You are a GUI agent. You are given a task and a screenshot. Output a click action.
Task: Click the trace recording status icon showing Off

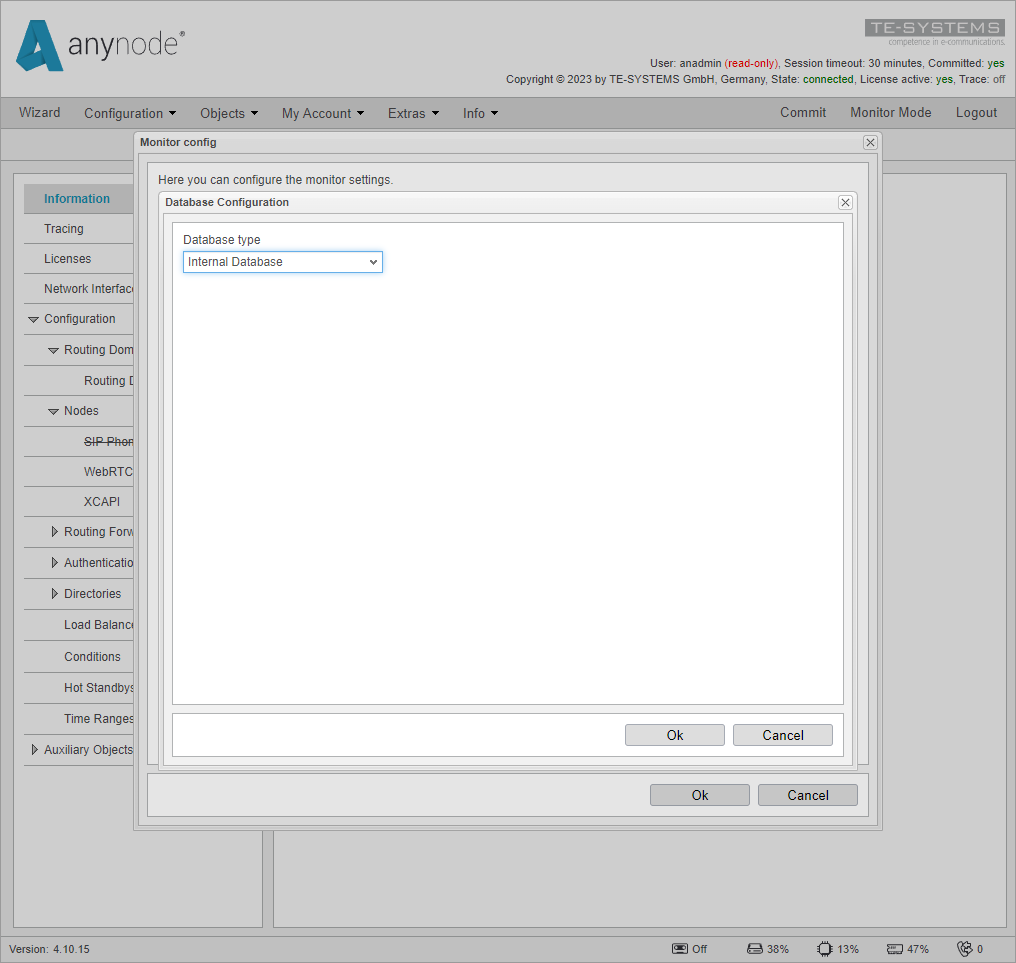681,948
